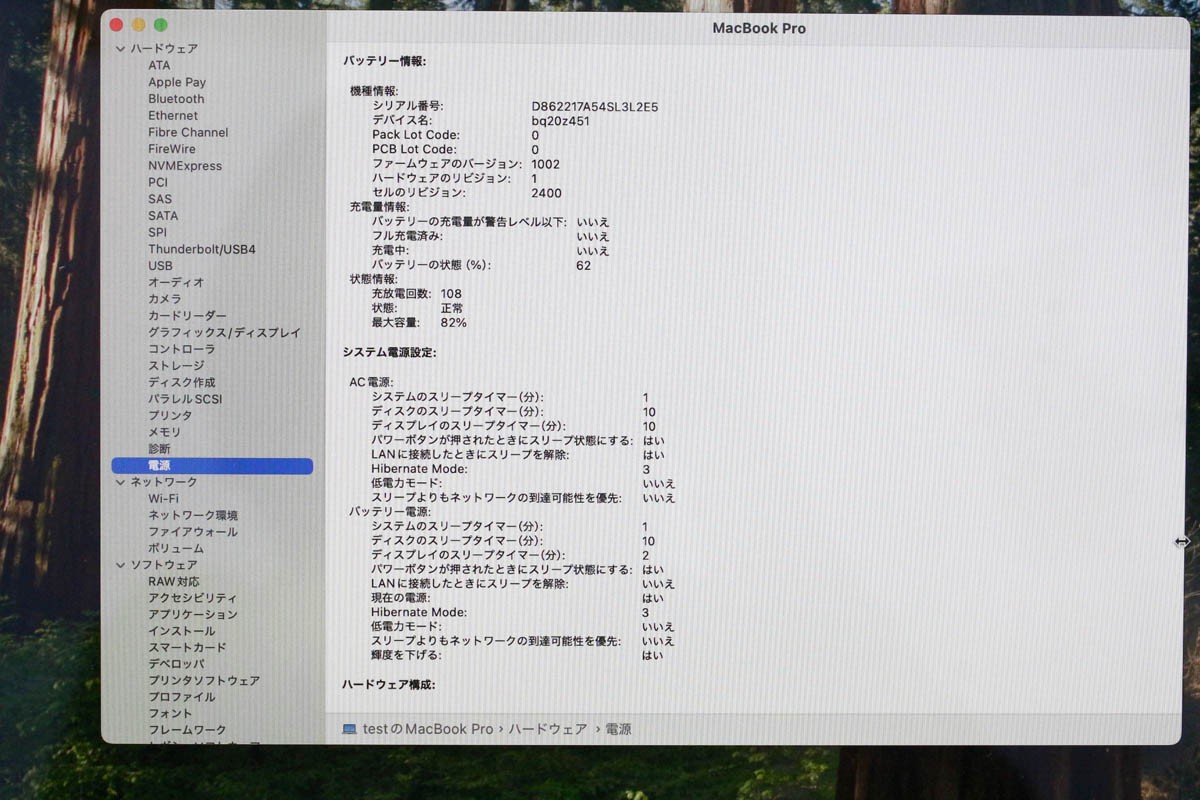Viewport: 1200px width, 800px height.
Task: Open Wi-Fi network information
Action: pos(164,498)
